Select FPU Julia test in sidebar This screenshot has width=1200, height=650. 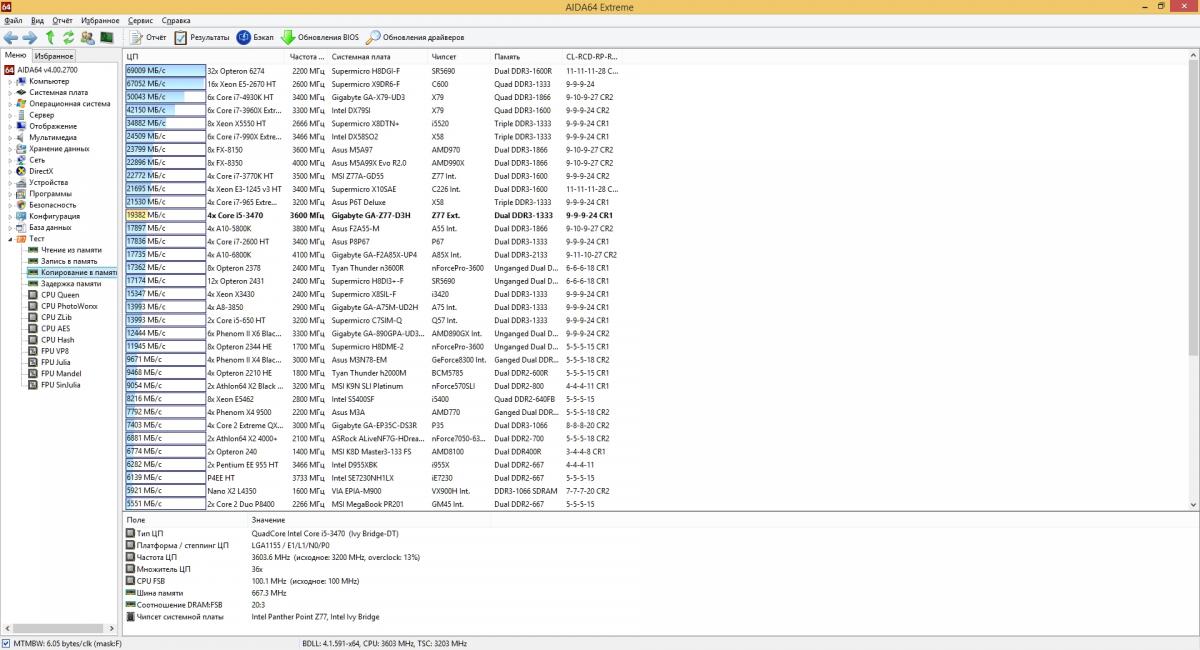point(55,362)
